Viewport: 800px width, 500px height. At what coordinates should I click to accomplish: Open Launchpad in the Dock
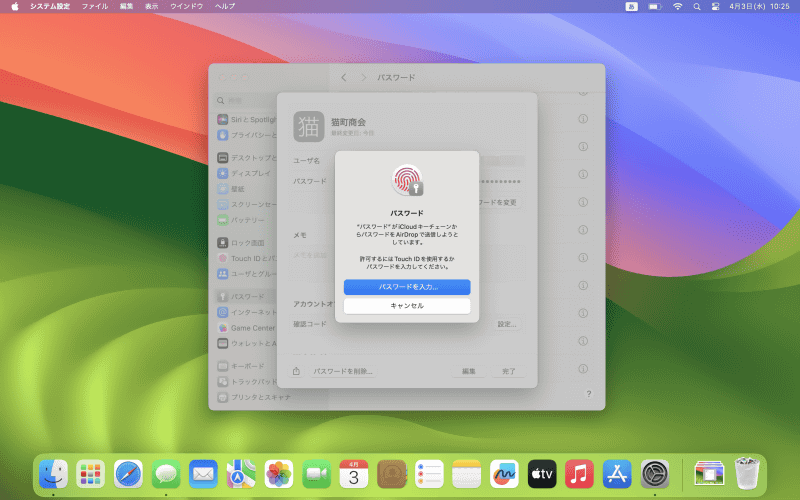(x=90, y=474)
